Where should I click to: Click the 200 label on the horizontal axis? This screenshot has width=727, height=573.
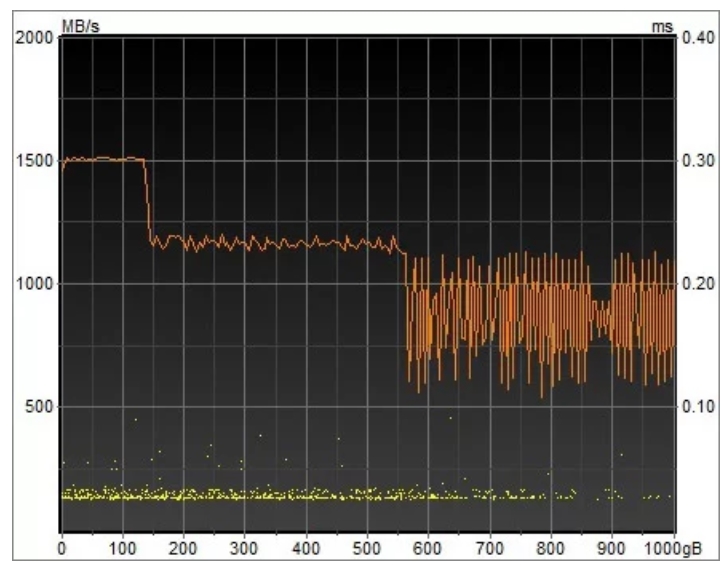[183, 548]
